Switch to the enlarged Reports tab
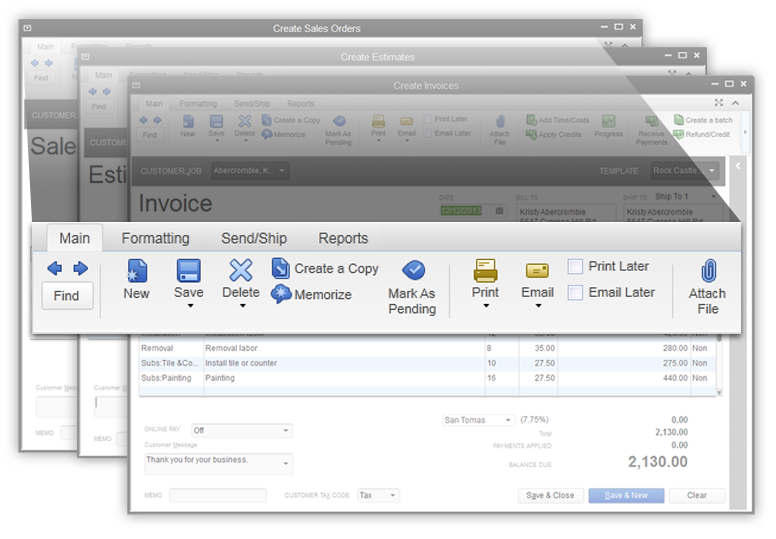The height and width of the screenshot is (539, 776). point(343,238)
